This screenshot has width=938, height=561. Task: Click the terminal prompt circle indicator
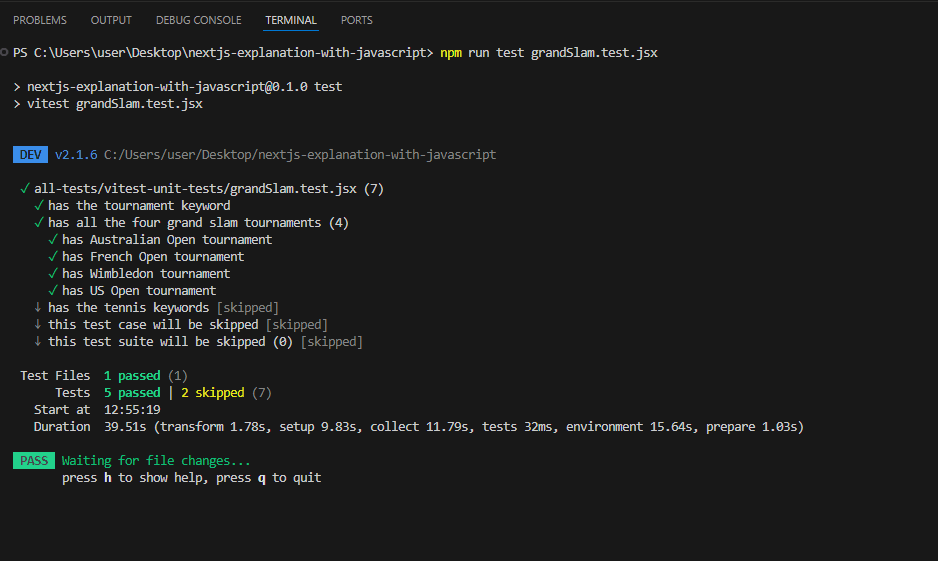(x=4, y=53)
